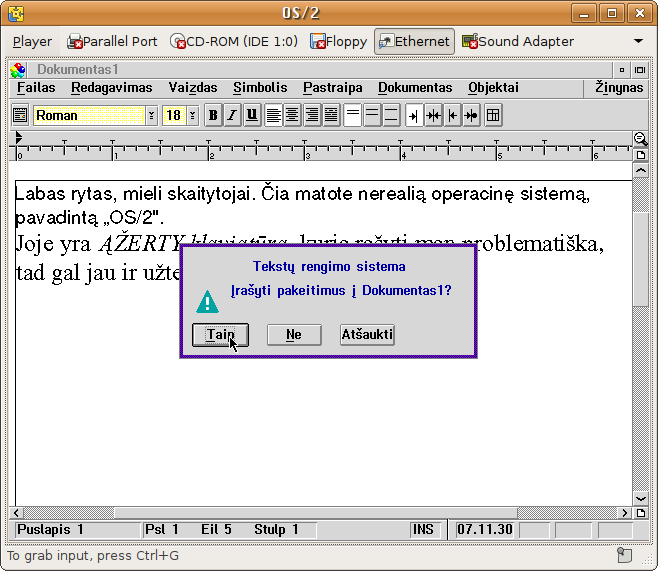This screenshot has height=571, width=658.
Task: Open the Redagavimas menu
Action: [112, 88]
